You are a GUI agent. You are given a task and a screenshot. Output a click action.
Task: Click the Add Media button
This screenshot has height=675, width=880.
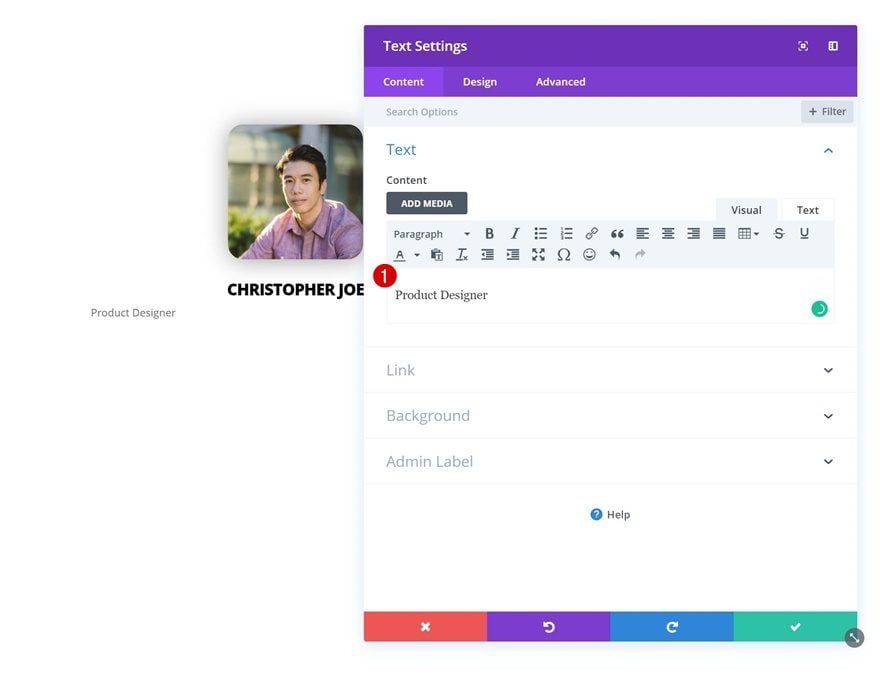point(427,203)
